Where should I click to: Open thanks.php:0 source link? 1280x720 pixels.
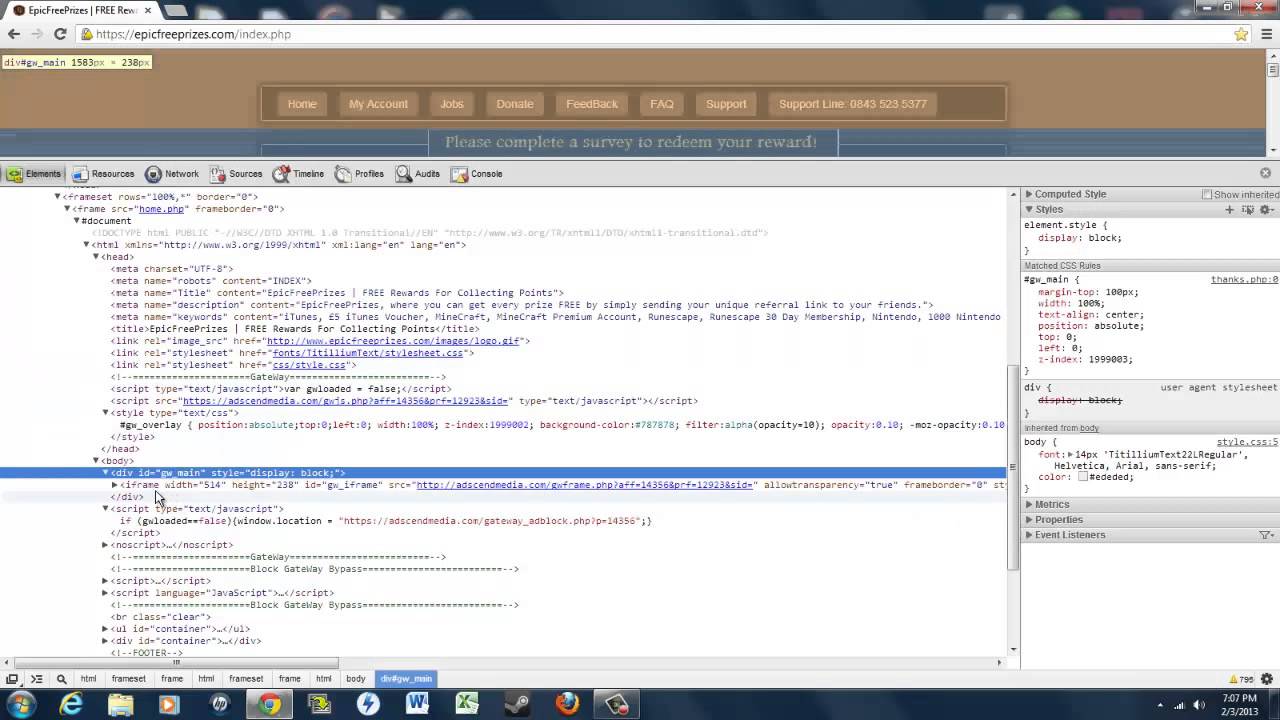tap(1244, 280)
